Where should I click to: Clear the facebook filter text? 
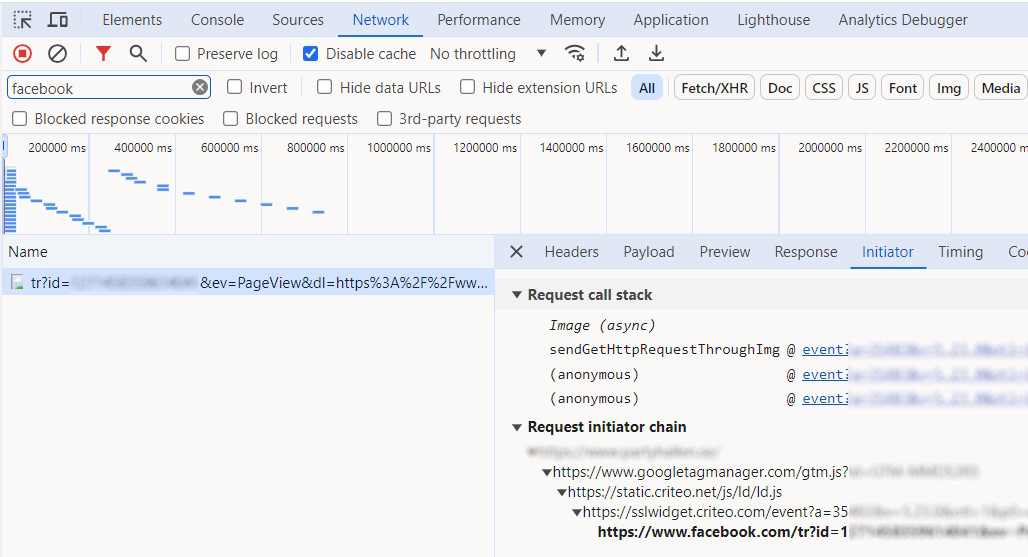[x=200, y=88]
